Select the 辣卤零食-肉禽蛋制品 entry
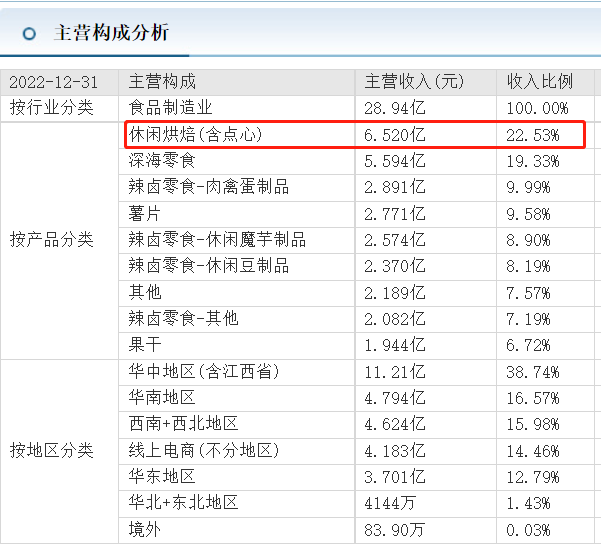 click(x=208, y=187)
